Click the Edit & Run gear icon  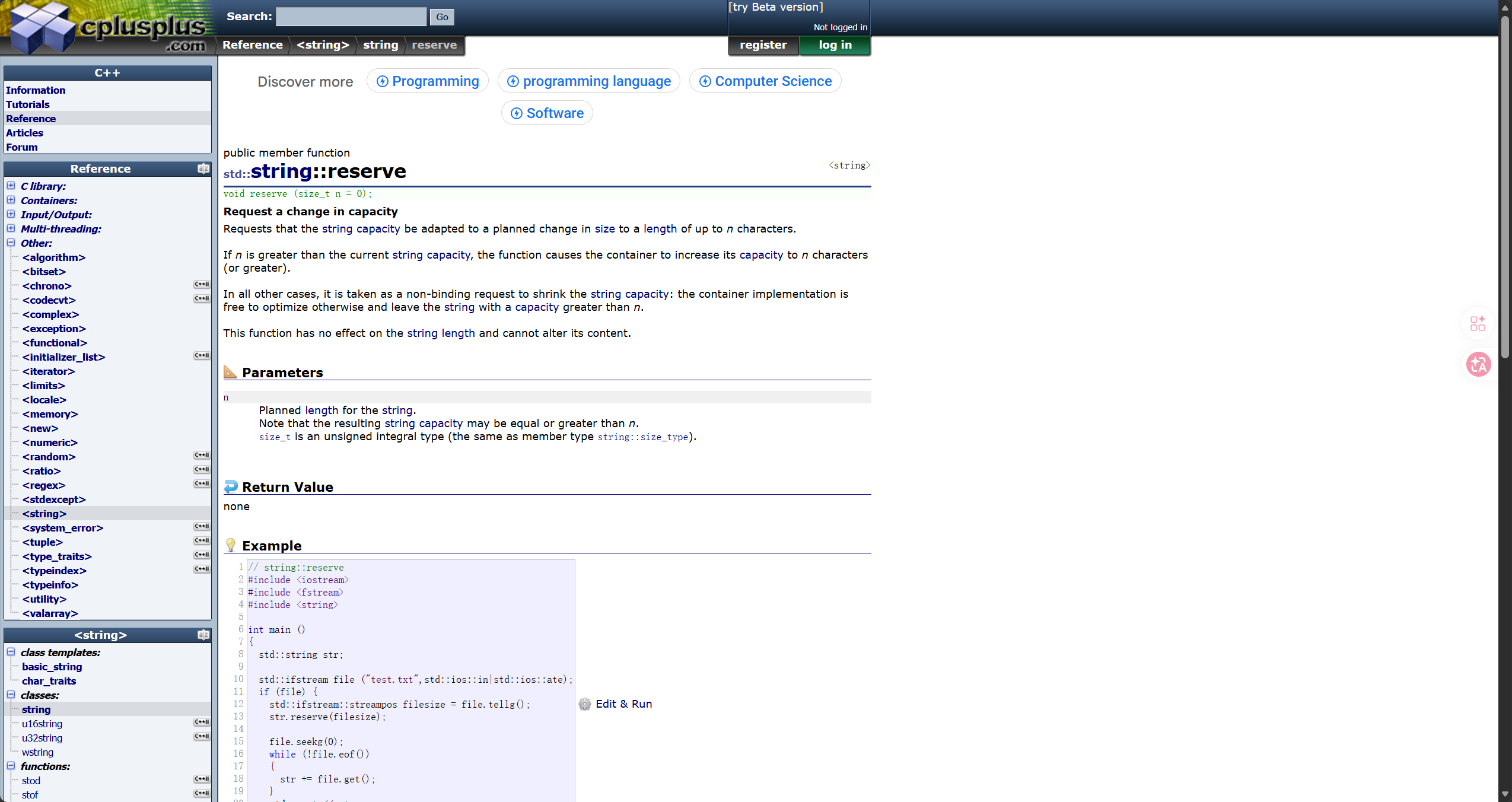(585, 704)
